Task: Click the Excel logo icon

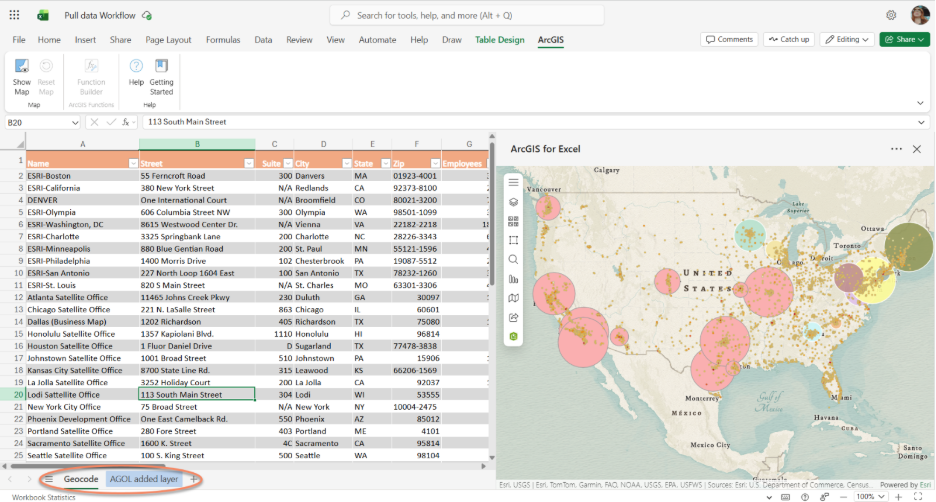Action: [43, 16]
